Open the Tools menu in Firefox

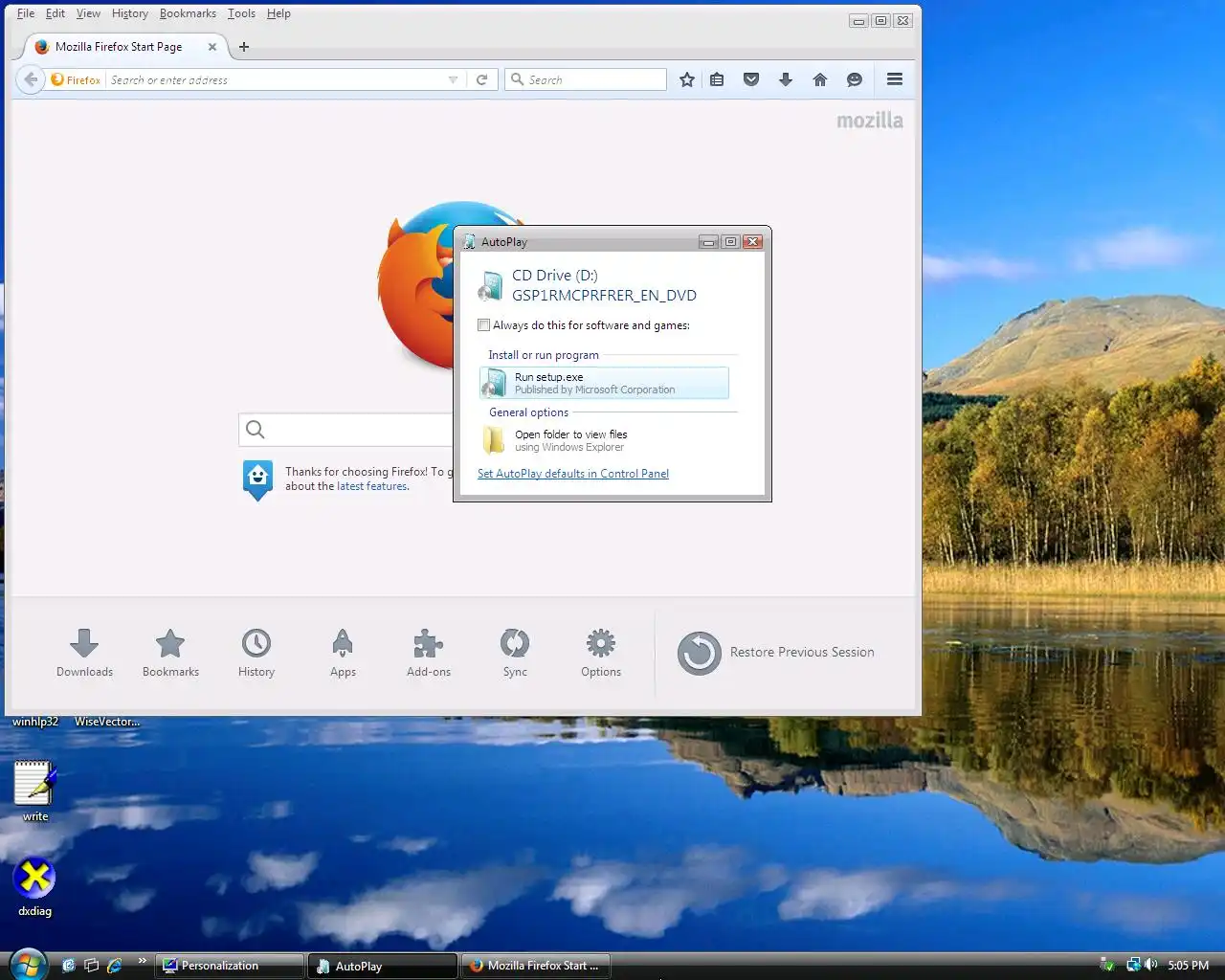click(x=241, y=13)
